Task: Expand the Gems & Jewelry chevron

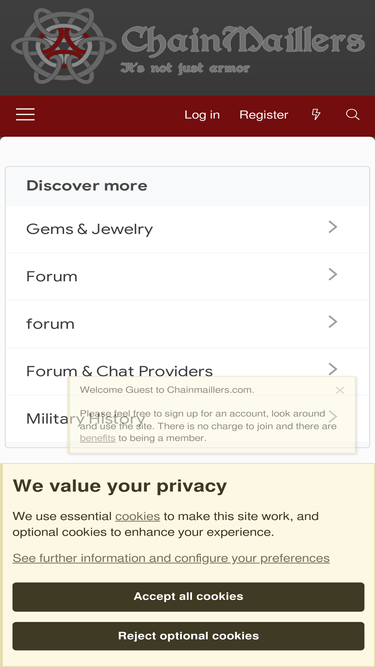Action: click(333, 228)
